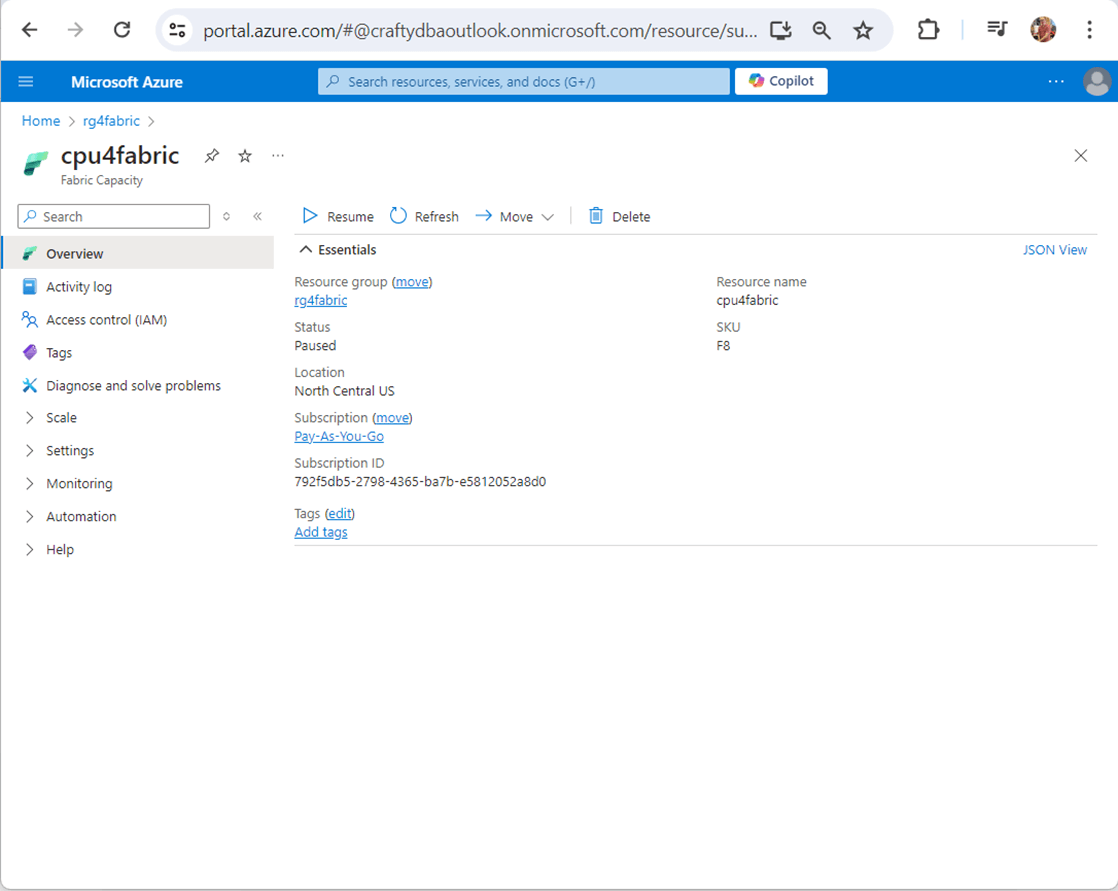This screenshot has height=891, width=1118.
Task: Go to rg4fabric breadcrumb
Action: 111,121
